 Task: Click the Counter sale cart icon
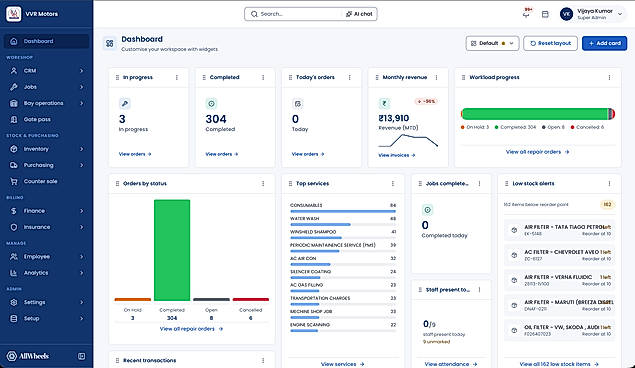(14, 181)
